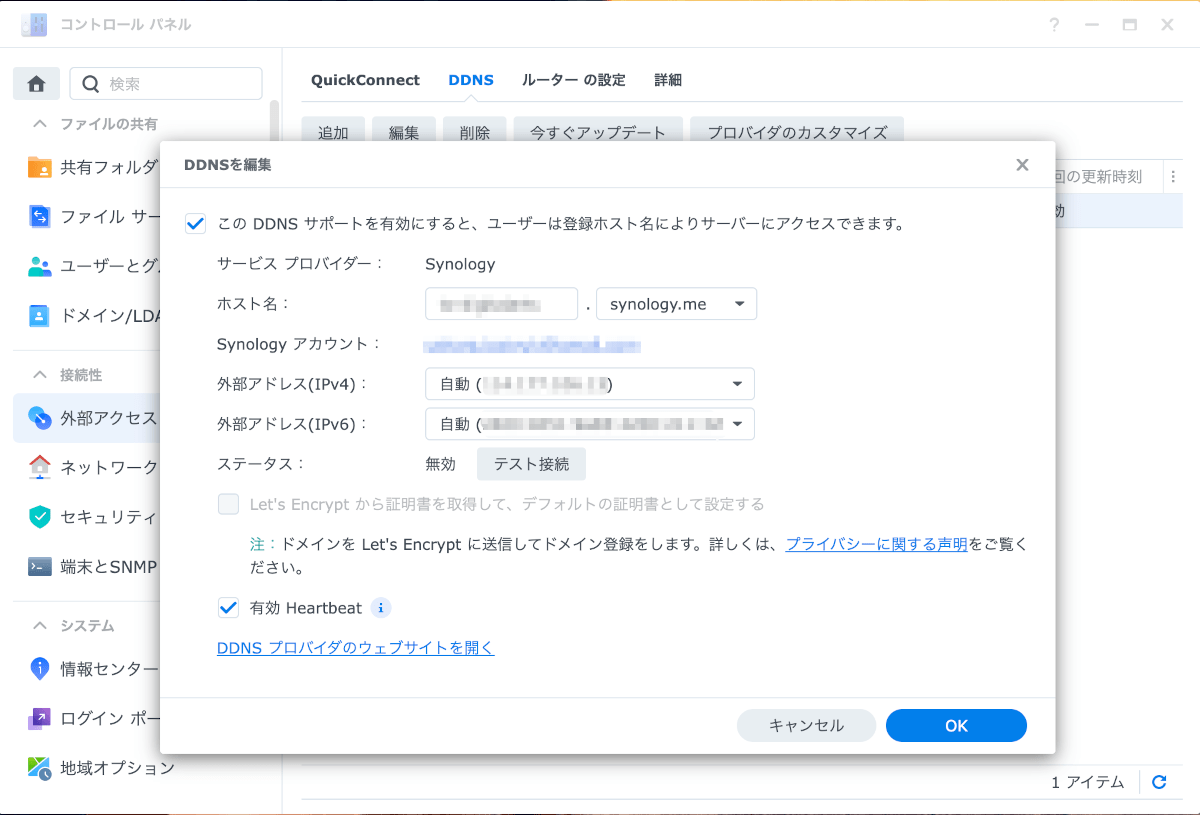Open Network house icon in sidebar
Screen dimensions: 1200x815
click(39, 467)
